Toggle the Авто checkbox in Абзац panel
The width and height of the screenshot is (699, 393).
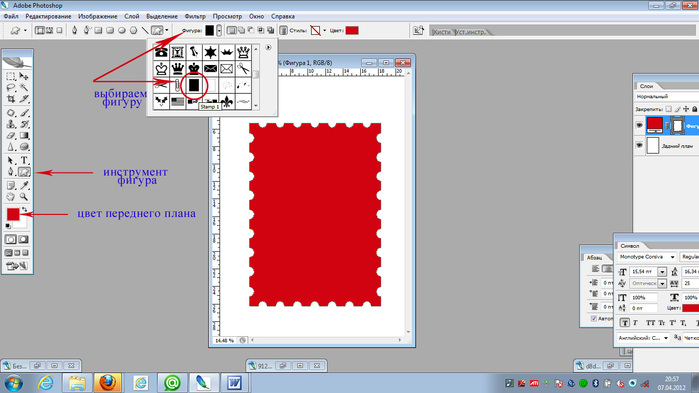tap(594, 318)
